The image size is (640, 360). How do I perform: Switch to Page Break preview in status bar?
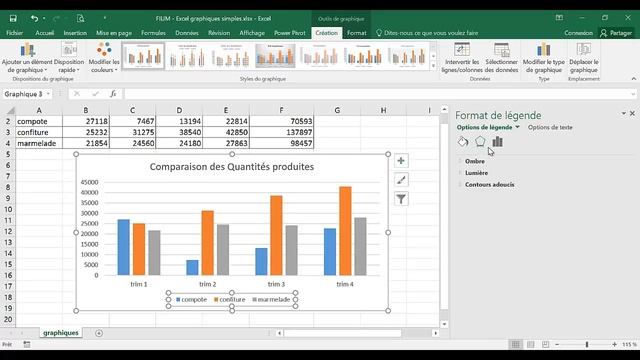coord(545,344)
